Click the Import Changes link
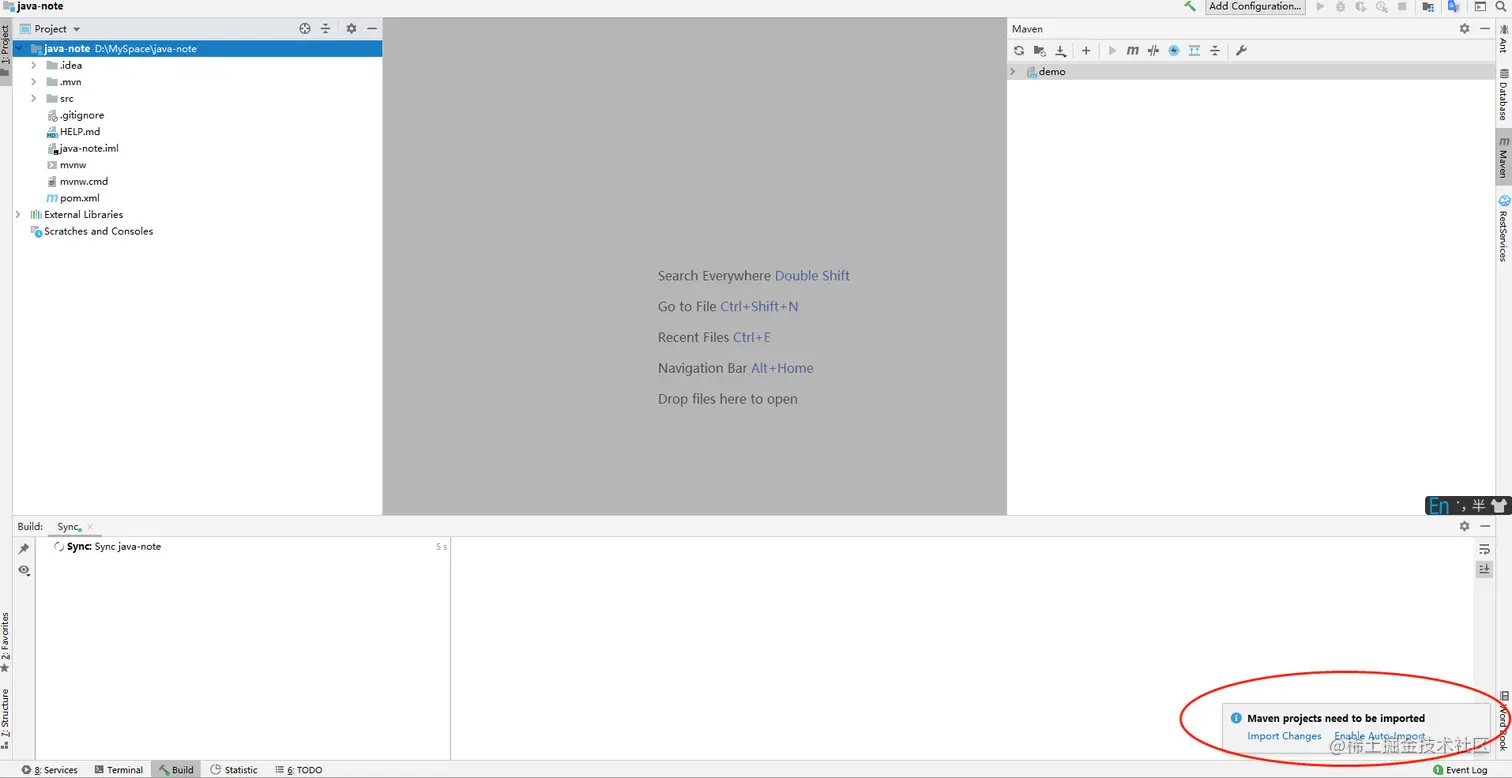 (1284, 736)
